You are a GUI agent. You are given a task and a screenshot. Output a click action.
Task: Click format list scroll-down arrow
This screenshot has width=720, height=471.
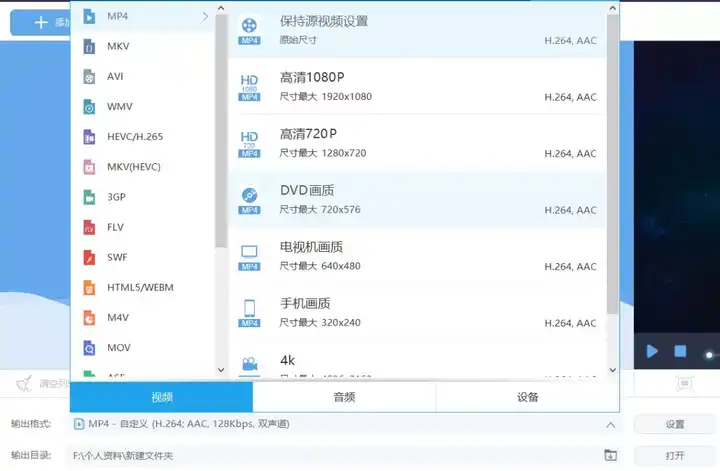(x=221, y=370)
